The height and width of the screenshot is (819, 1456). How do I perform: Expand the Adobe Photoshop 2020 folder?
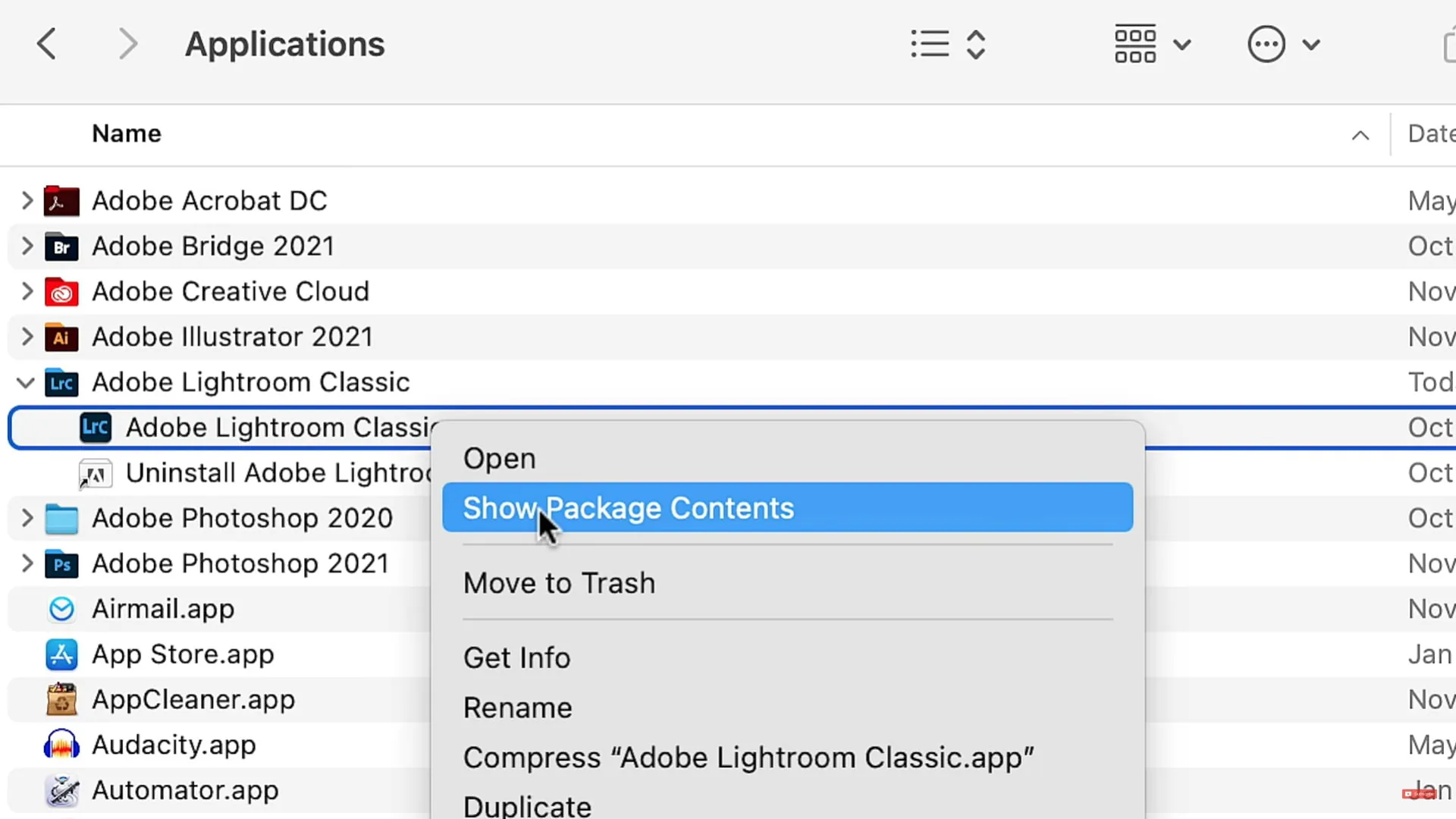27,519
